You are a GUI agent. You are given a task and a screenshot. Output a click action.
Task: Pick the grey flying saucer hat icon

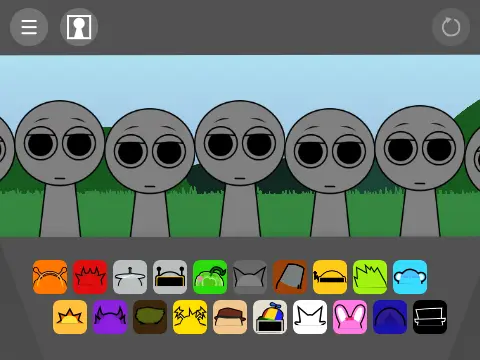click(130, 277)
